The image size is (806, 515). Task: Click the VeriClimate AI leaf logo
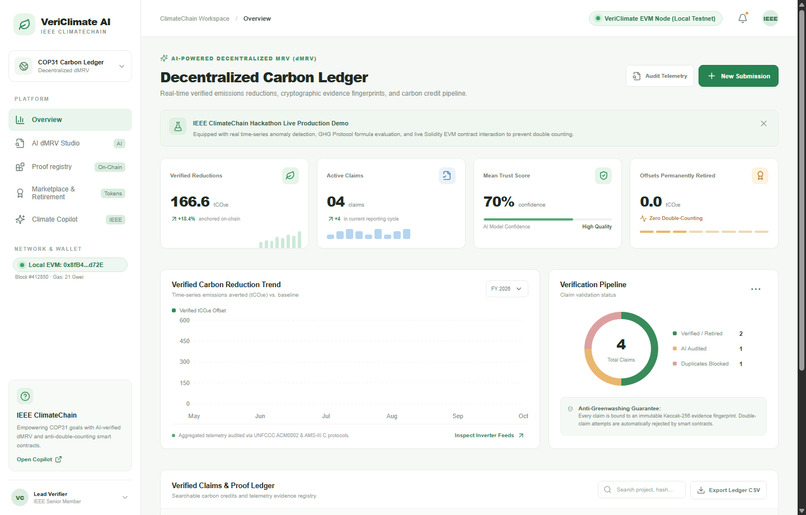click(24, 24)
